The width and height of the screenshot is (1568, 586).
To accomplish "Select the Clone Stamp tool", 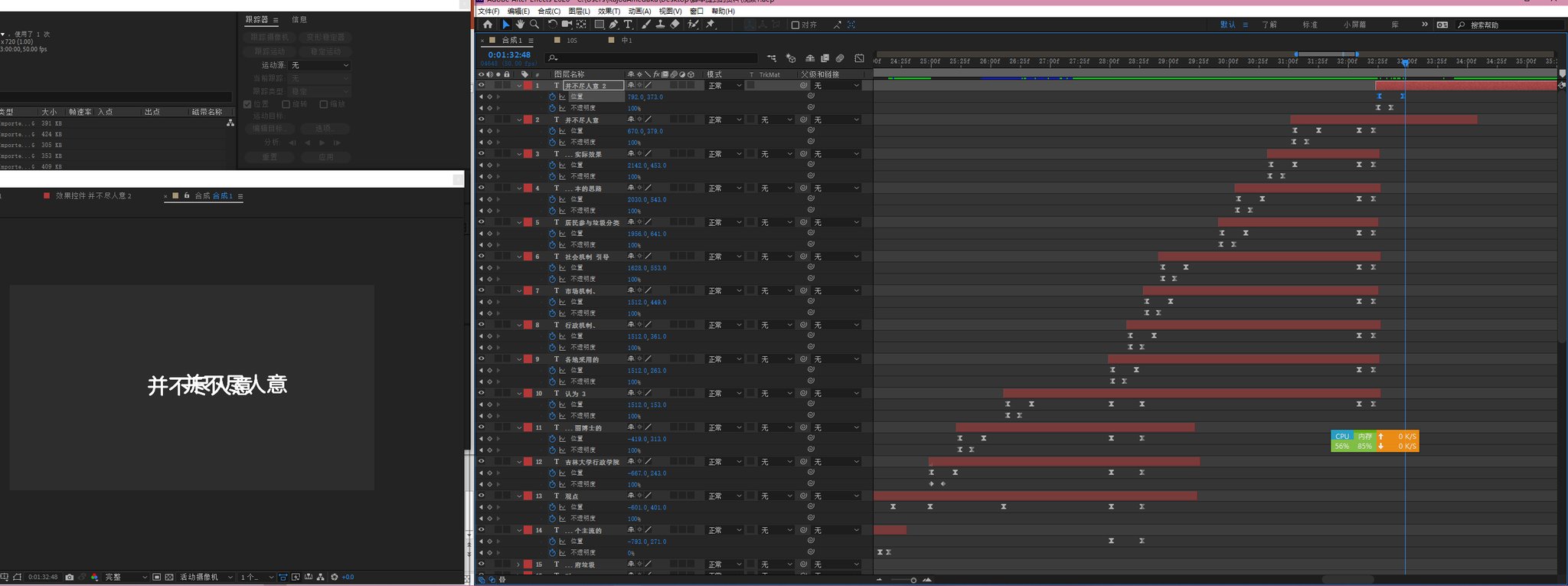I will point(660,25).
